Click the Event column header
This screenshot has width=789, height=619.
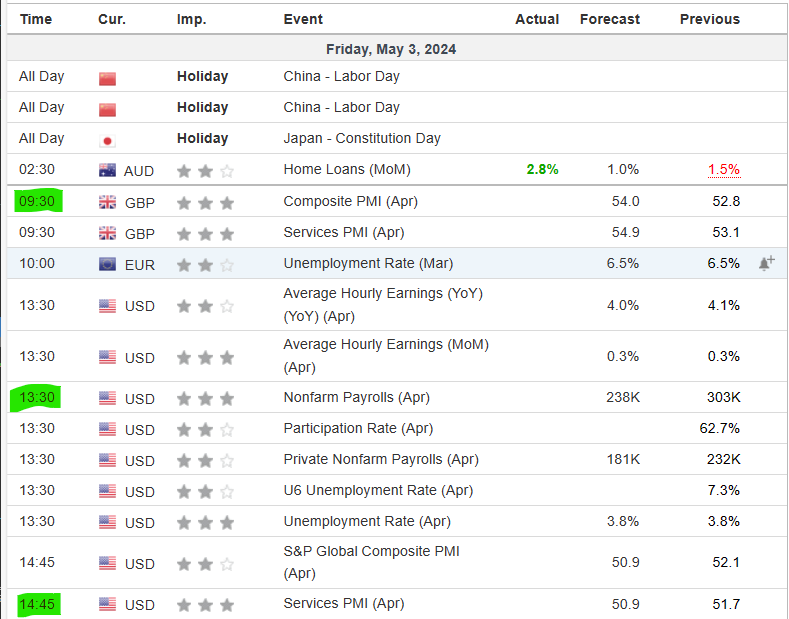[302, 19]
